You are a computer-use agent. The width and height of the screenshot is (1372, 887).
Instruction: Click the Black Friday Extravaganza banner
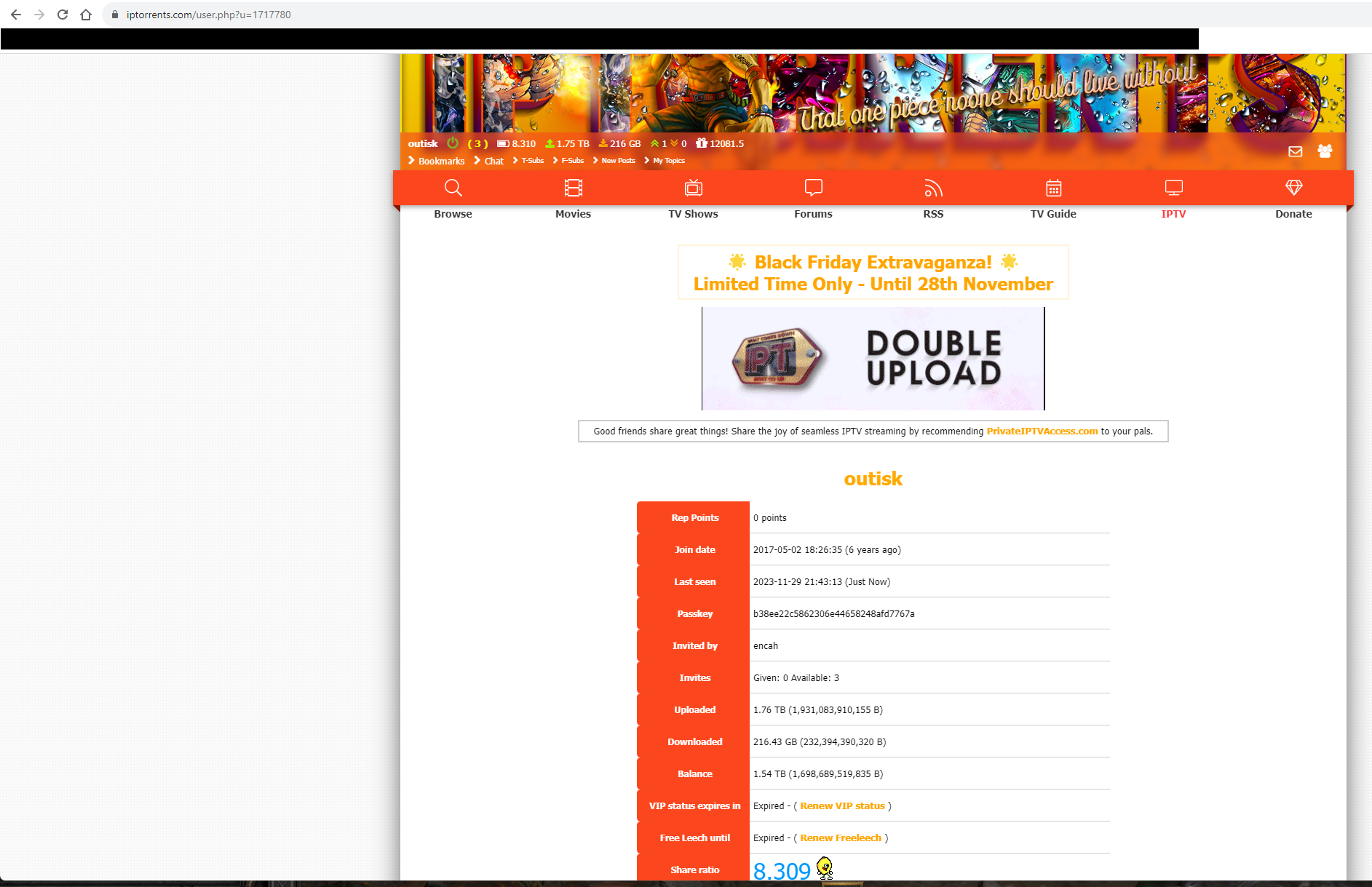[873, 273]
